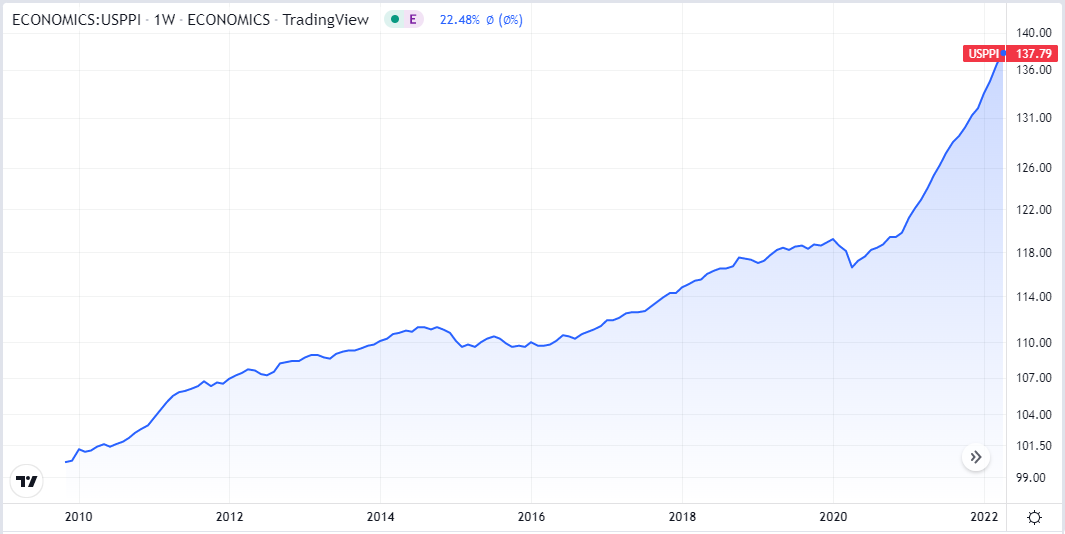Click the 2020 label on time axis
Image resolution: width=1065 pixels, height=534 pixels.
[833, 517]
